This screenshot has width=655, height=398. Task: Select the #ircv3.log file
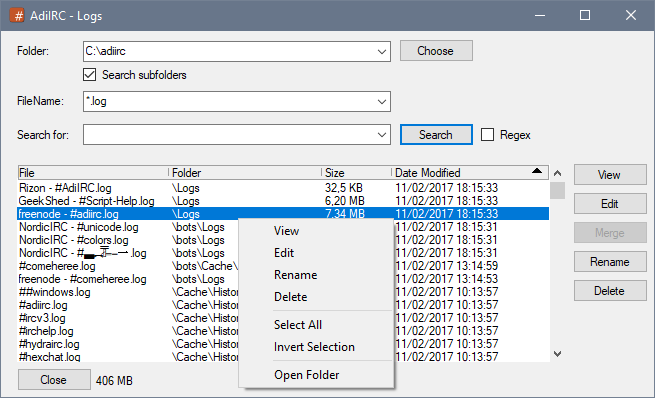click(x=42, y=318)
